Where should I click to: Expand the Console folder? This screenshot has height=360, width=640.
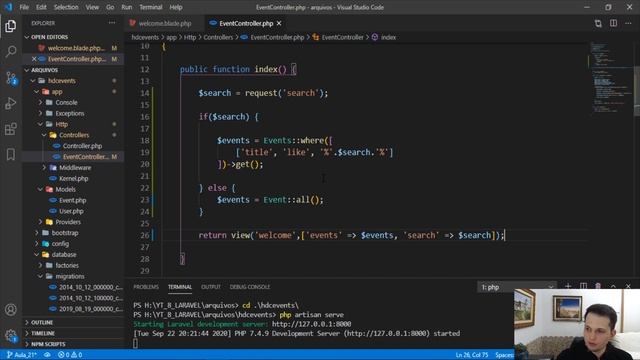[x=40, y=102]
